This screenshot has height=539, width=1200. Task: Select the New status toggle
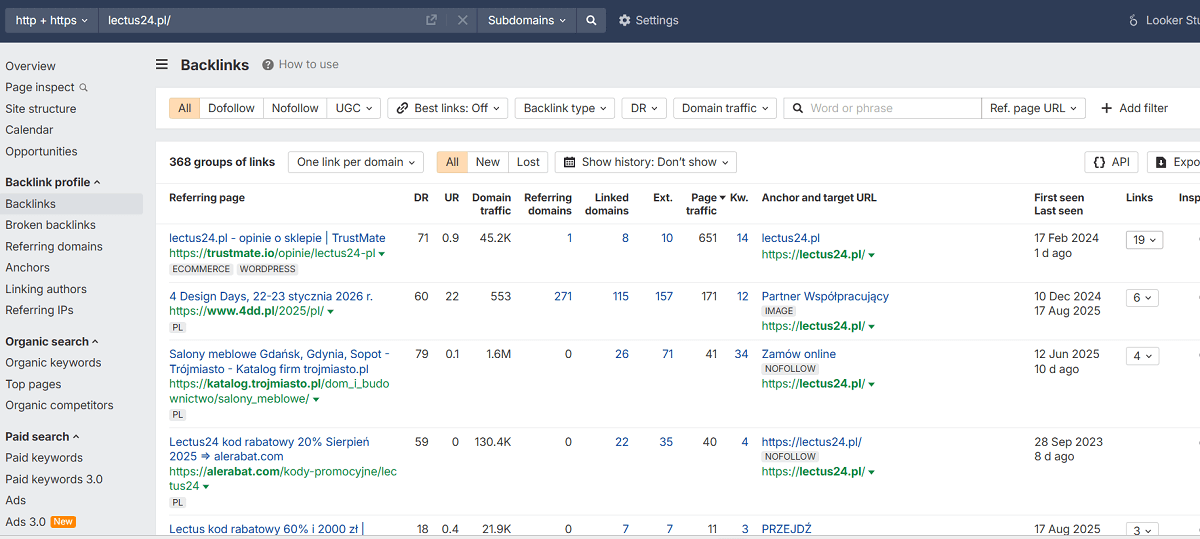click(x=488, y=162)
